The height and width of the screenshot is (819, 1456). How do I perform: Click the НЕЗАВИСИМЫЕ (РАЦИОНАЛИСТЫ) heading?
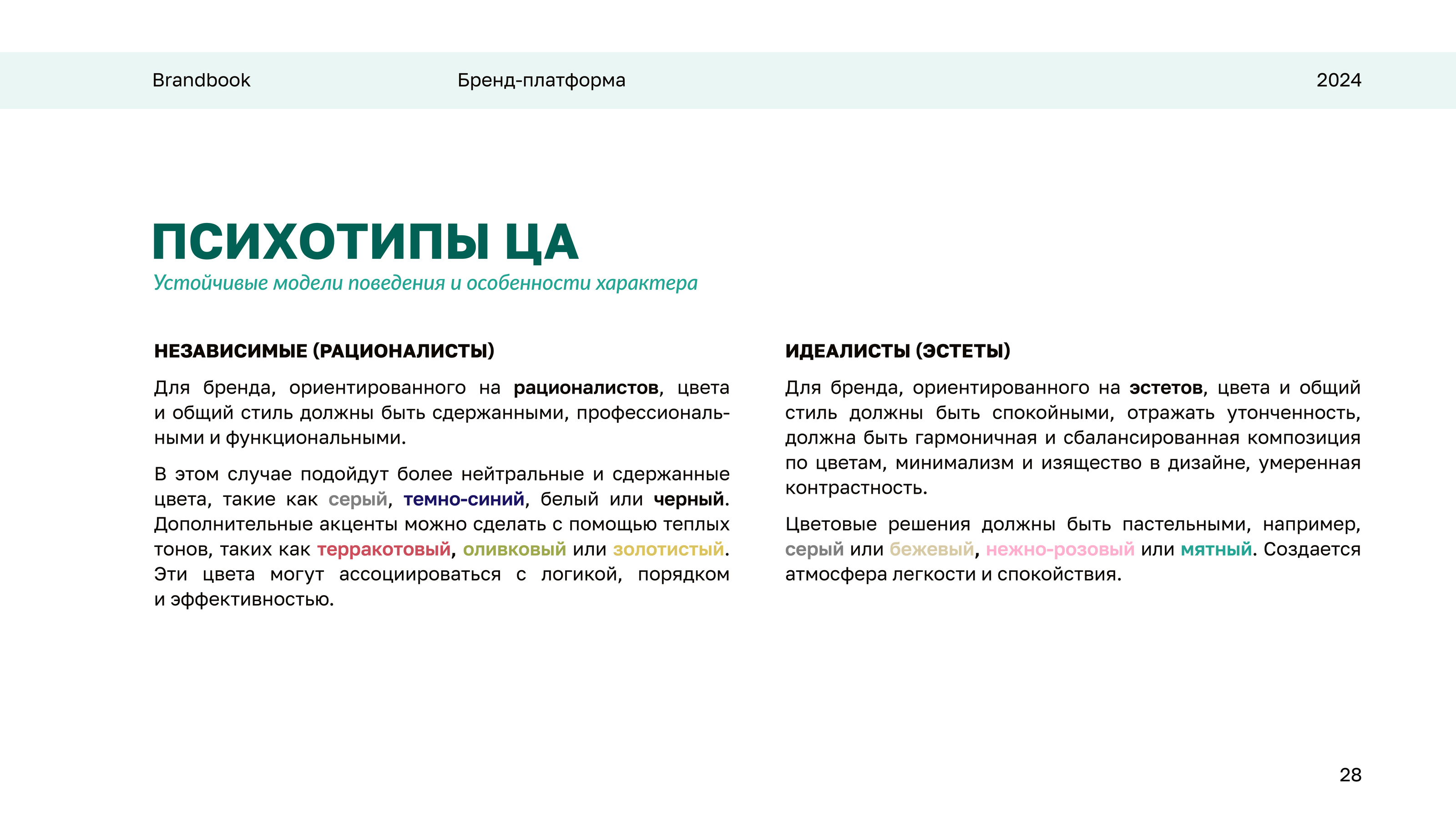tap(324, 351)
